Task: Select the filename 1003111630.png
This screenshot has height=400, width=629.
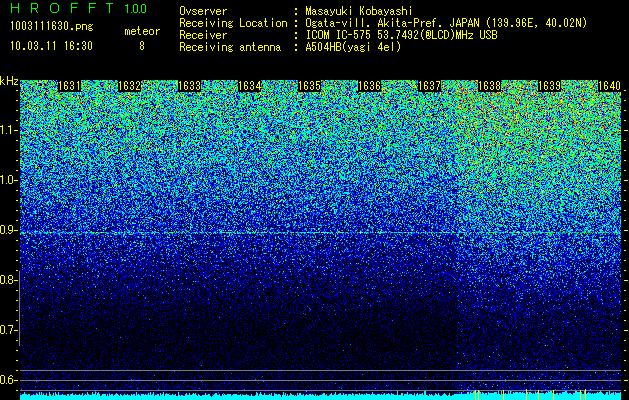Action: pyautogui.click(x=52, y=27)
